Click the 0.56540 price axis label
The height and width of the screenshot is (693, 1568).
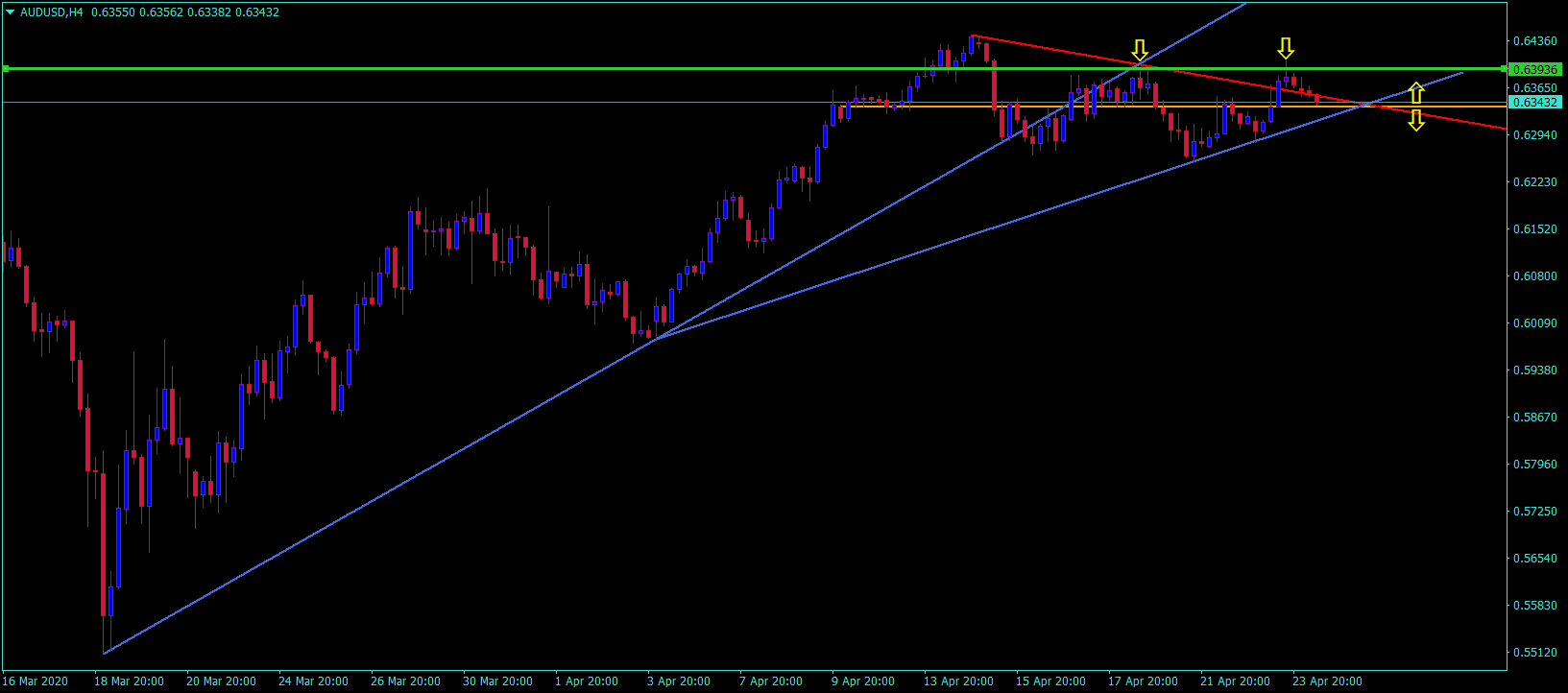1534,559
